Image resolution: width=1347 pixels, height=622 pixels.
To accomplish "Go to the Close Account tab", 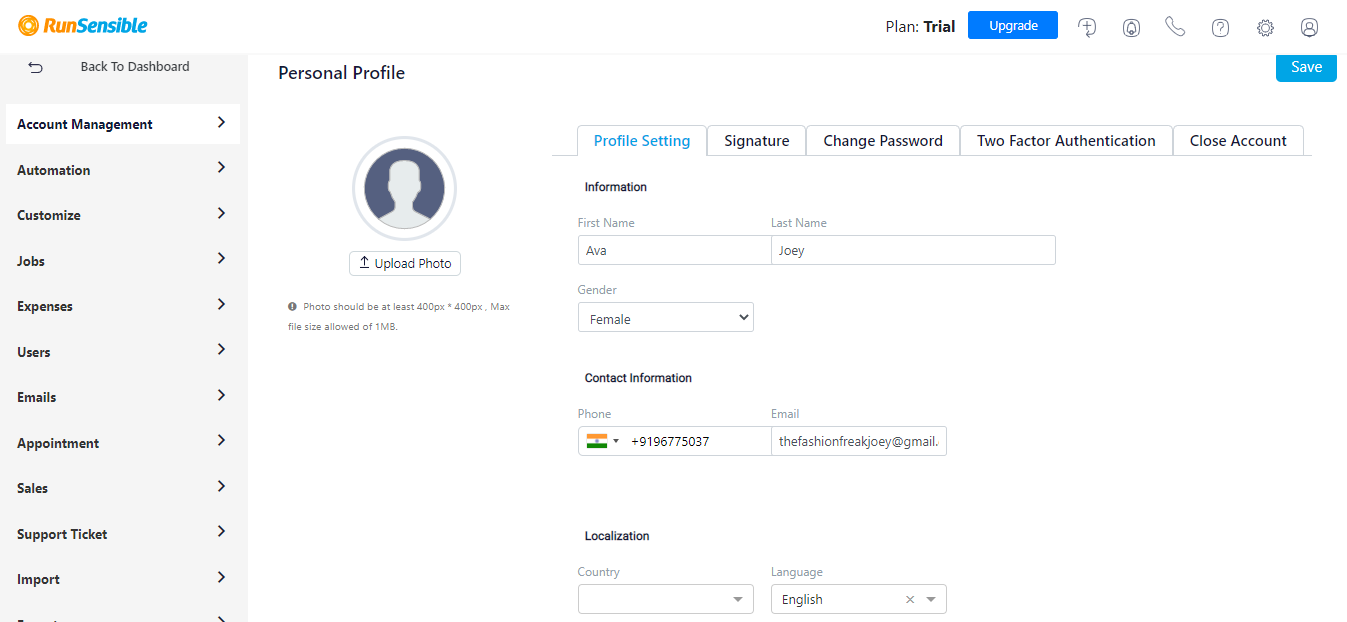I will [x=1238, y=141].
